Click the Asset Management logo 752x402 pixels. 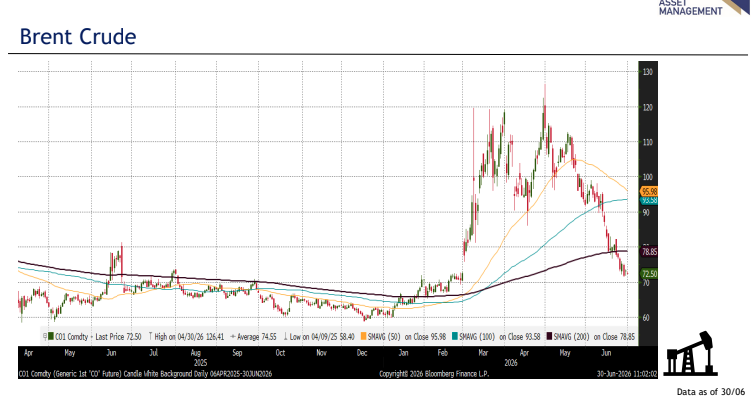pyautogui.click(x=702, y=8)
